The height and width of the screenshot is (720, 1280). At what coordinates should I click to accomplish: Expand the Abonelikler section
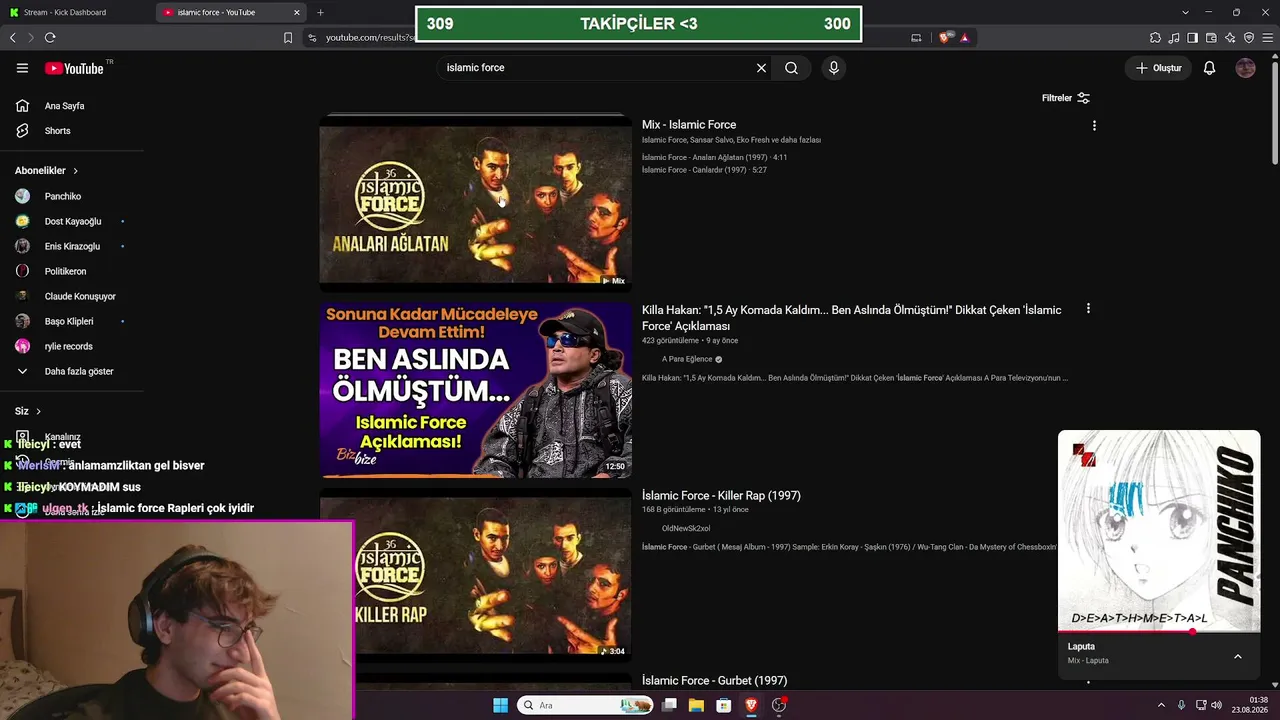pos(46,171)
